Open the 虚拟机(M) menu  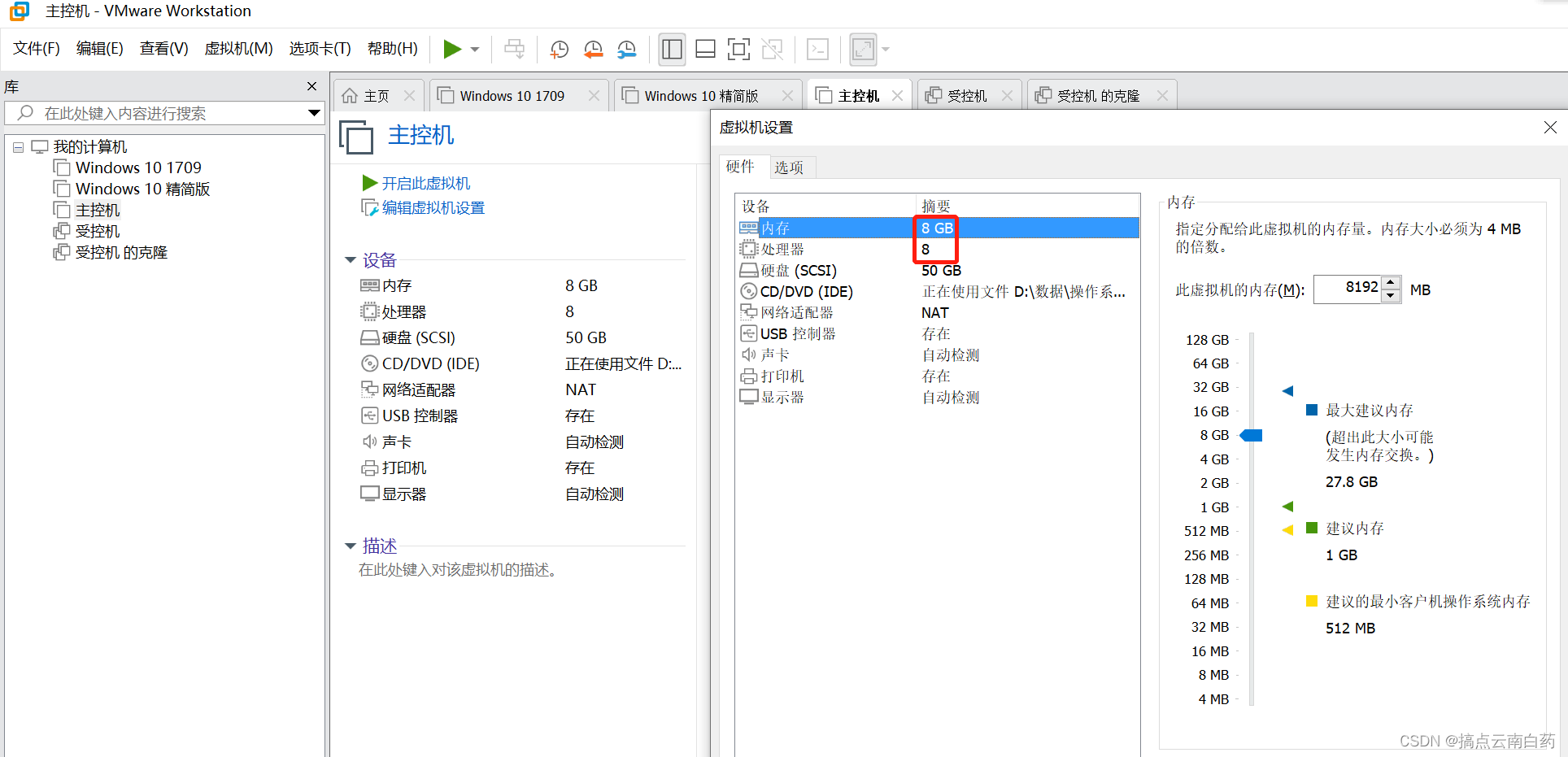[238, 48]
